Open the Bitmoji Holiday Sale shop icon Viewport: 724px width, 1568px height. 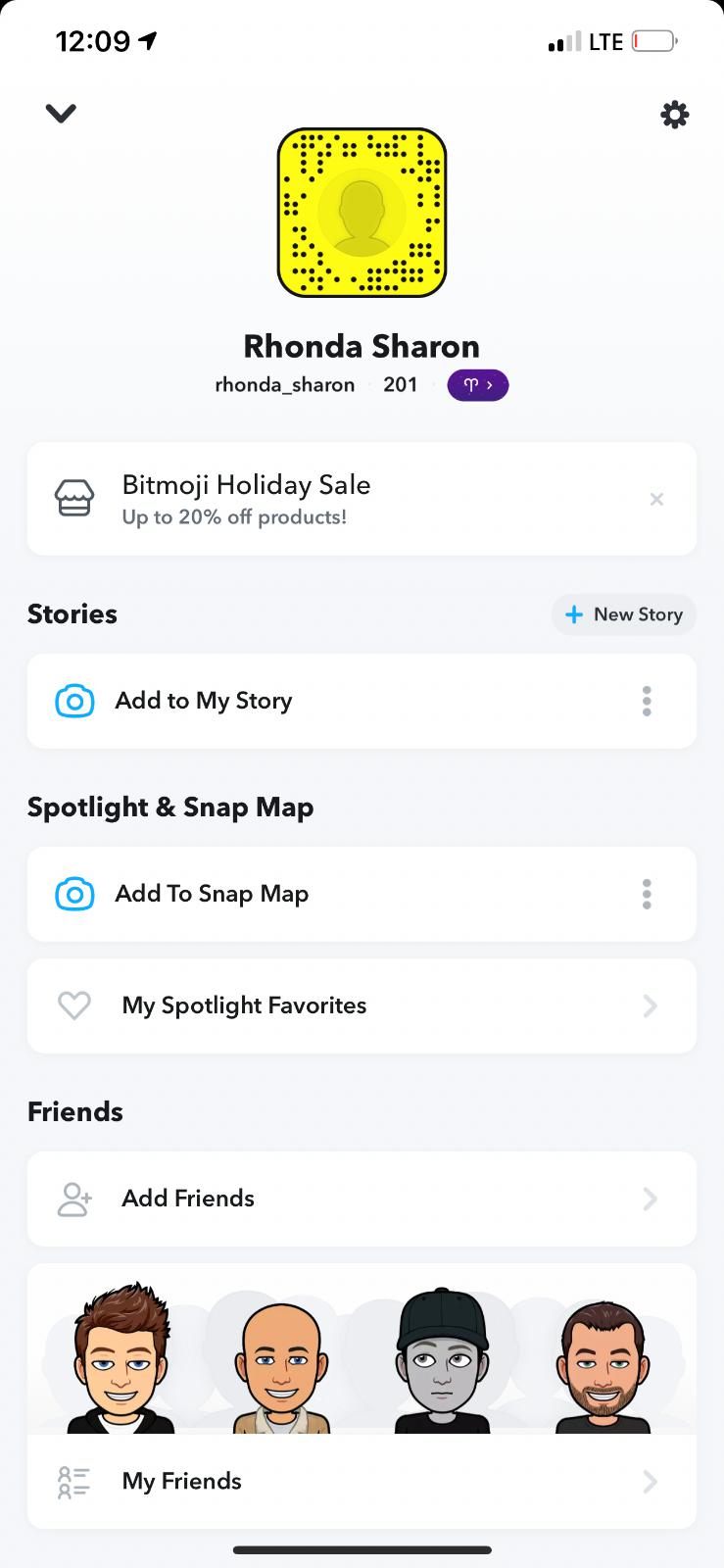tap(74, 499)
